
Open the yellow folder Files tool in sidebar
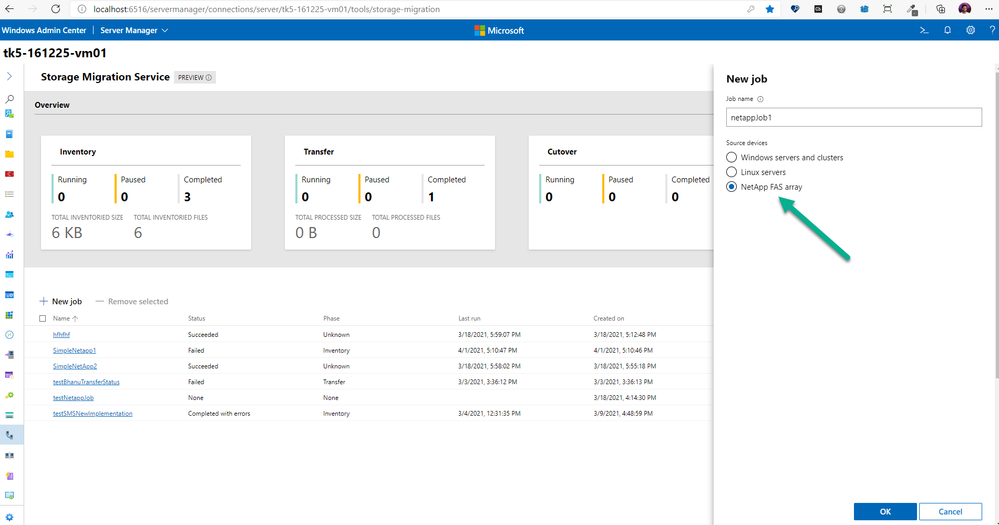[10, 154]
